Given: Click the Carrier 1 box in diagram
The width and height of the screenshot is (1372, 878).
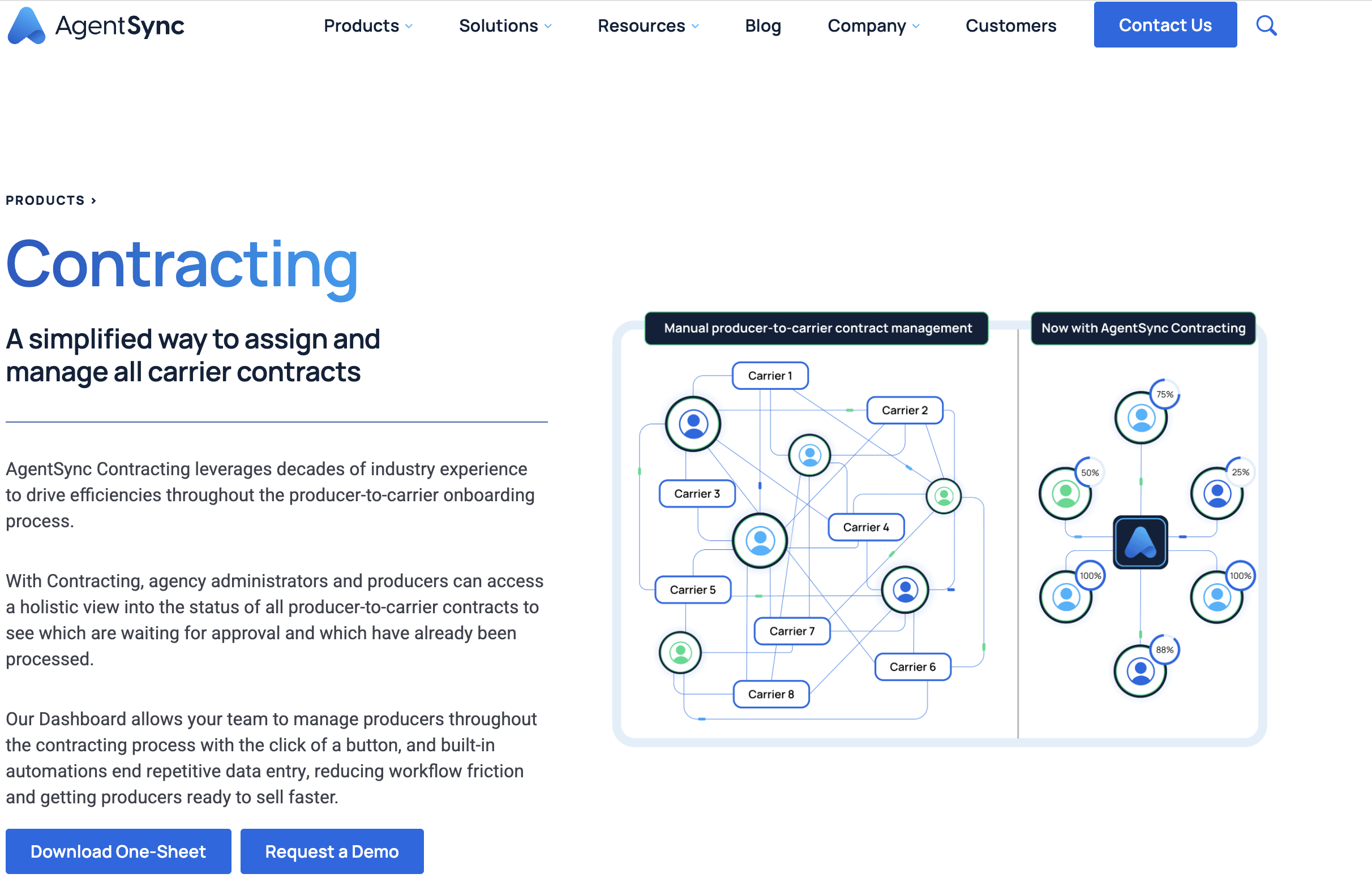Looking at the screenshot, I should [x=770, y=376].
